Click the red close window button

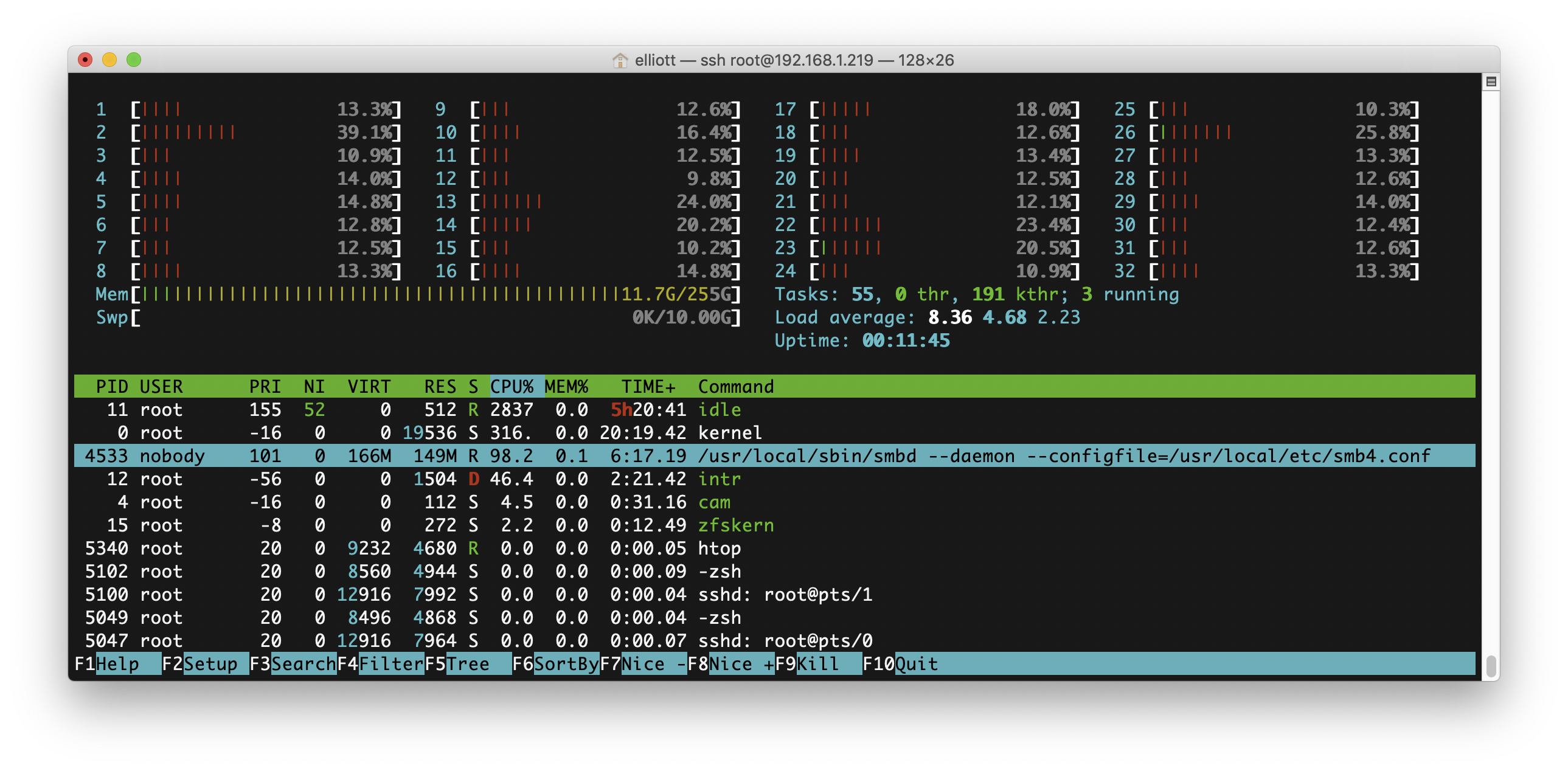85,60
